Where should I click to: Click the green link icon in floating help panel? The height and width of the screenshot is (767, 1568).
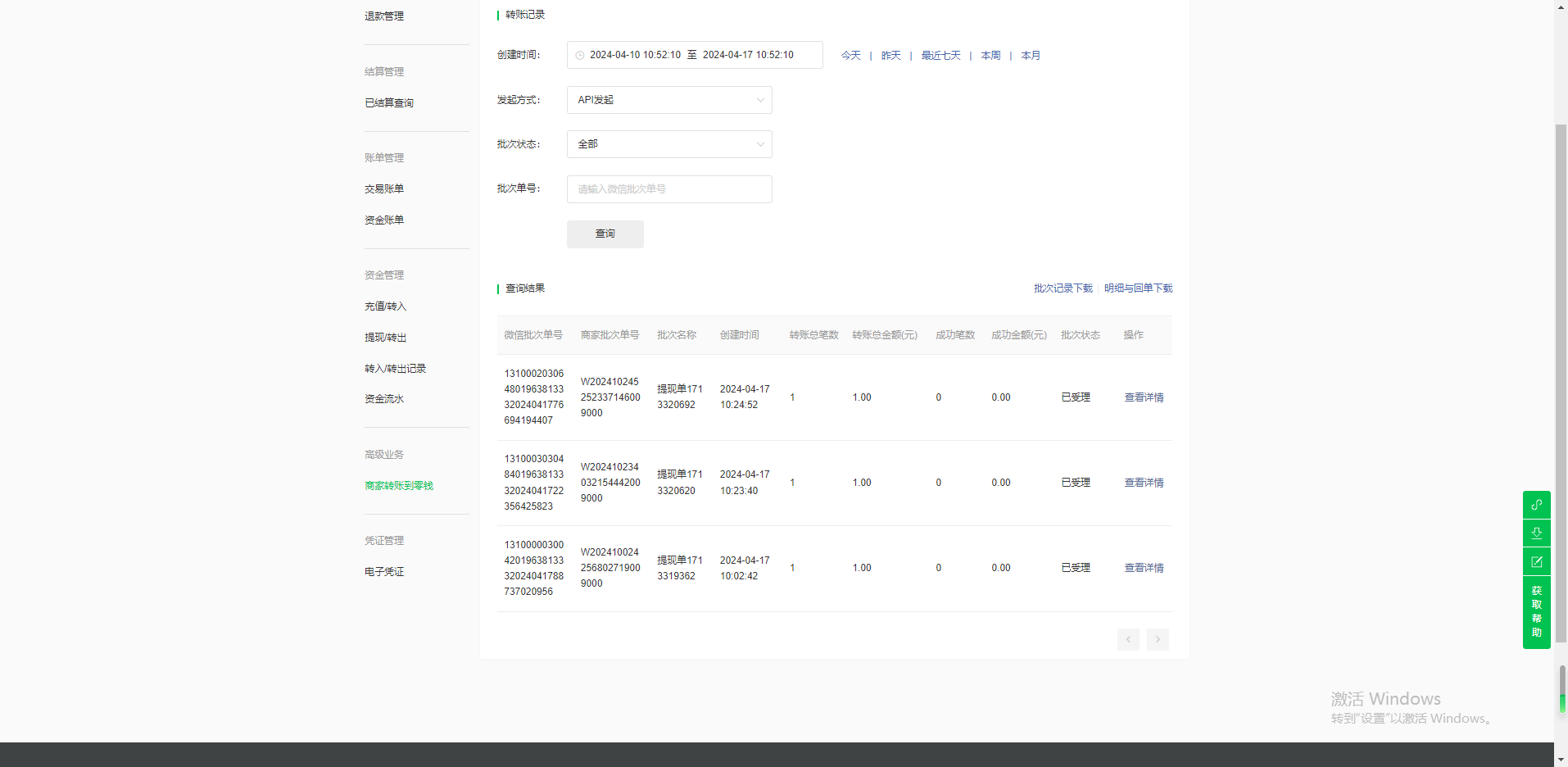1536,505
